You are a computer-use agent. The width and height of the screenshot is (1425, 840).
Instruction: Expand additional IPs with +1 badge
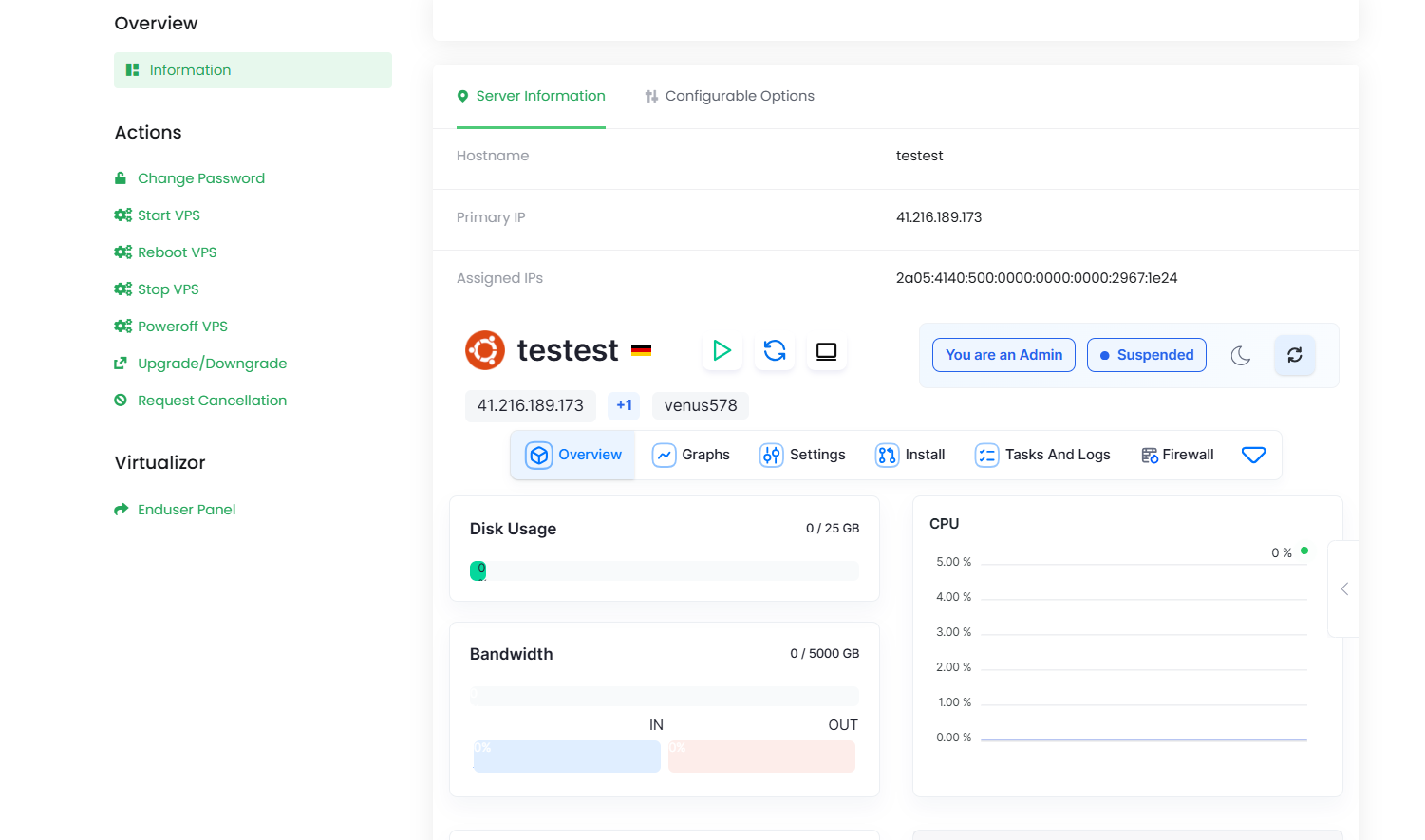[624, 405]
